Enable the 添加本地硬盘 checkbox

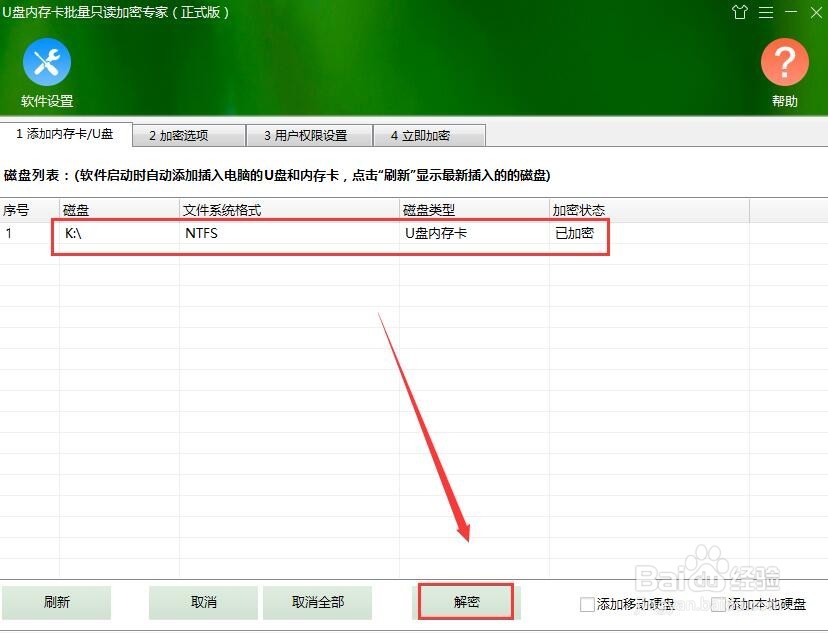717,604
